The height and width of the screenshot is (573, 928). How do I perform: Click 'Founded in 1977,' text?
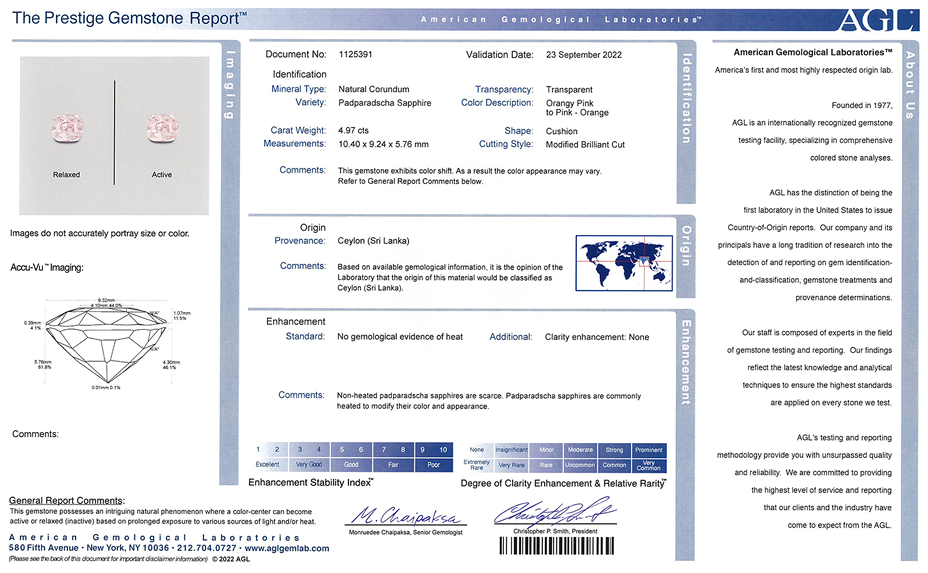pyautogui.click(x=862, y=105)
